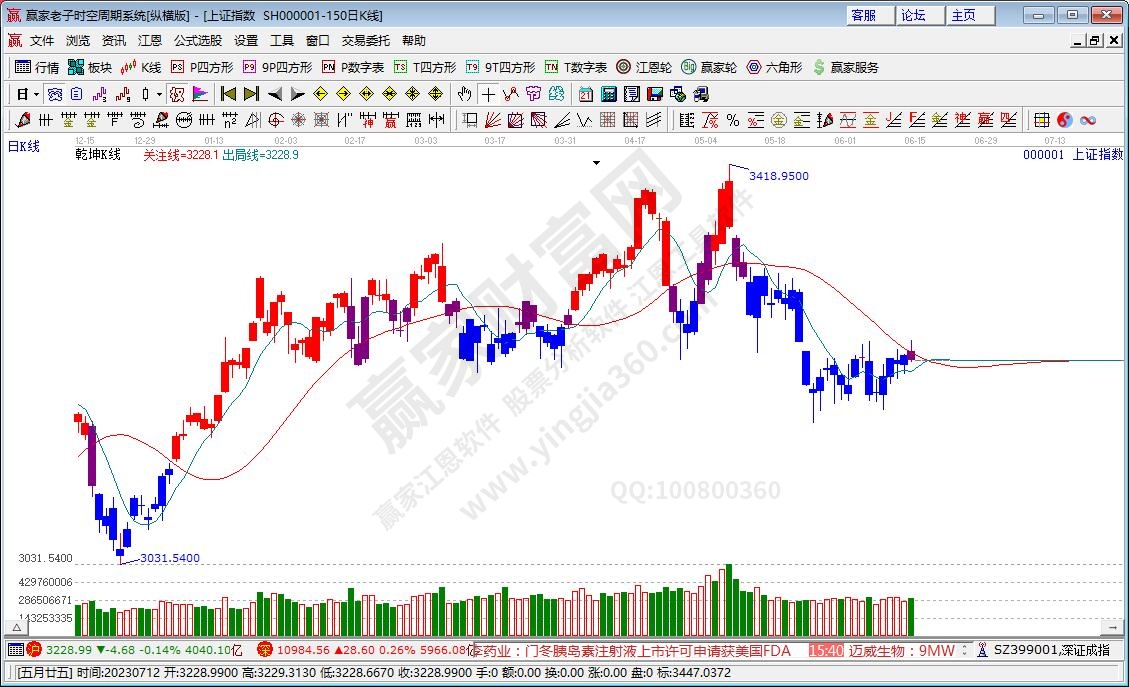Click the calendar icon showing 21
The image size is (1129, 687).
coord(585,94)
